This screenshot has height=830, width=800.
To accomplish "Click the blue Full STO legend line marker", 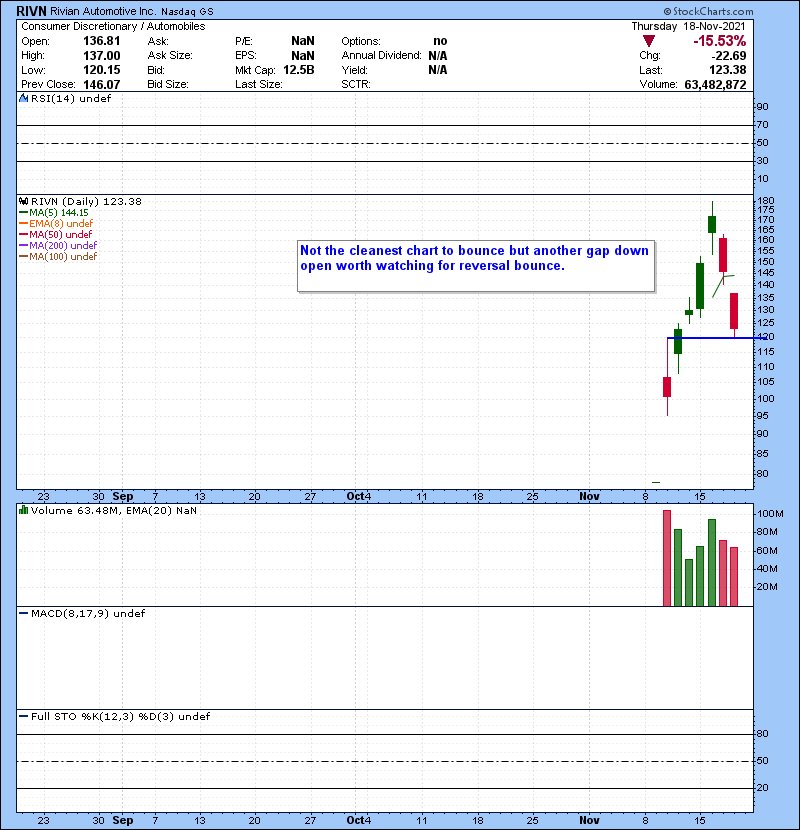I will 23,717.
